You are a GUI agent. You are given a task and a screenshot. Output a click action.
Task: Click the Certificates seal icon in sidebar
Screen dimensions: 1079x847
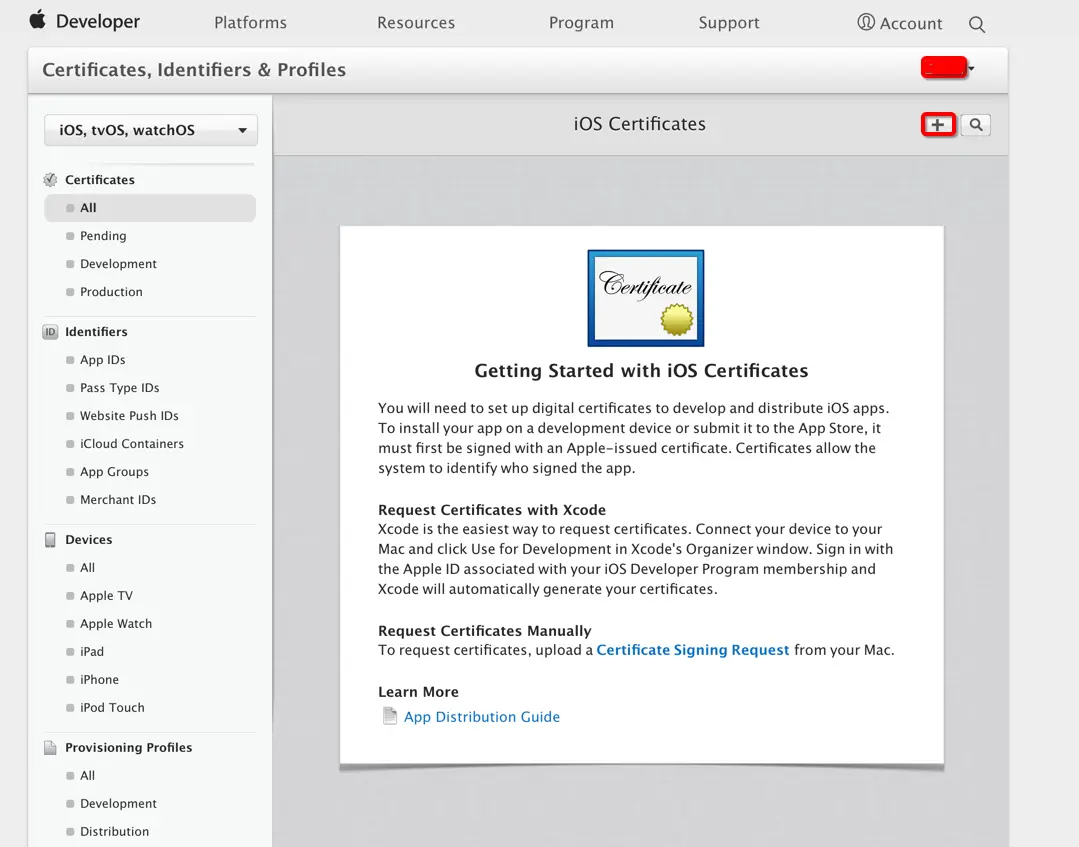point(50,180)
